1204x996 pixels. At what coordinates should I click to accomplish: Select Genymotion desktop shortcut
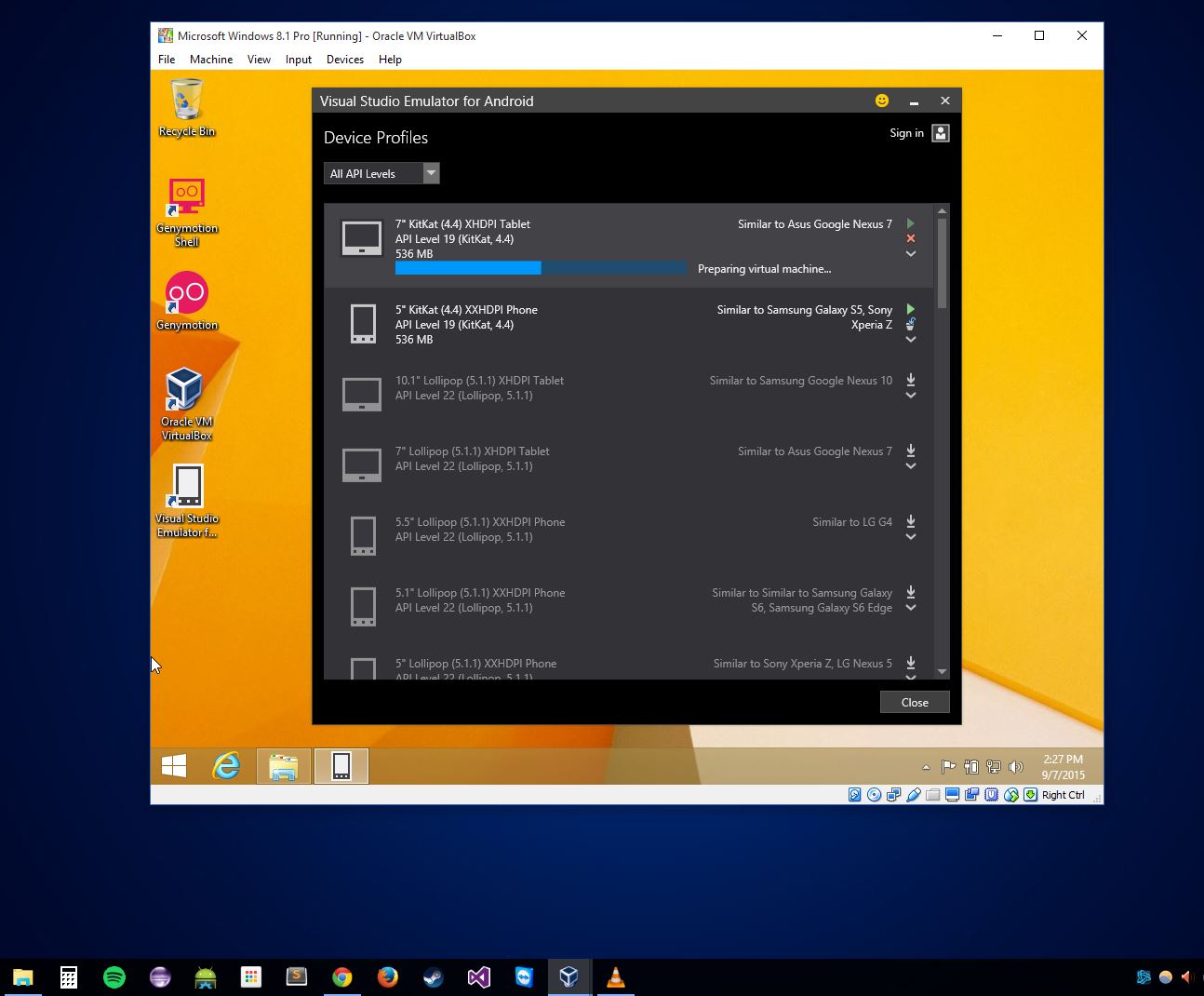tap(187, 302)
